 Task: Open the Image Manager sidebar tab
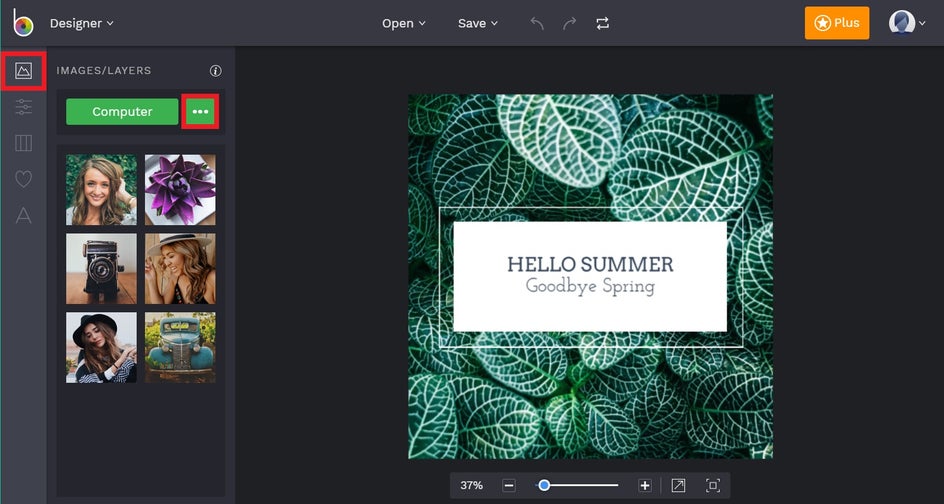point(23,71)
